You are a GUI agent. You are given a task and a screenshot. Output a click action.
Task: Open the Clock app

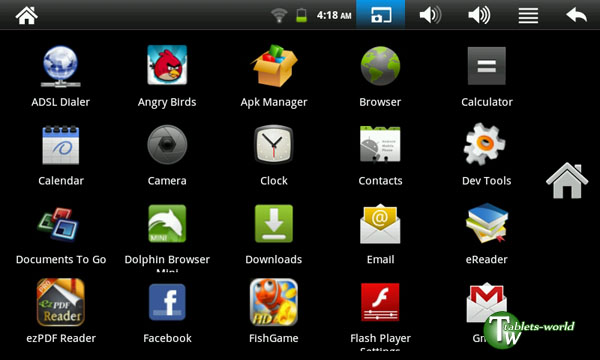pyautogui.click(x=274, y=145)
